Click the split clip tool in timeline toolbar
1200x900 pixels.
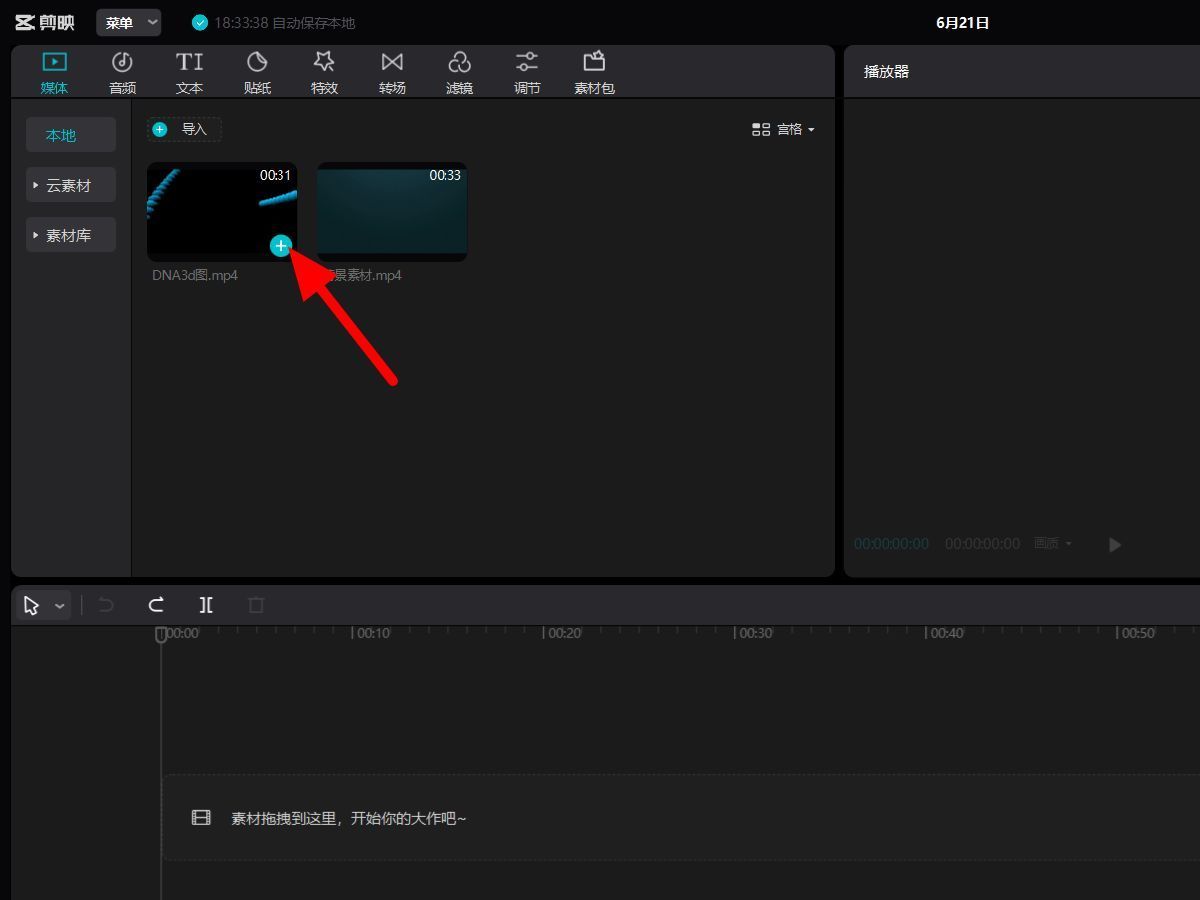pyautogui.click(x=206, y=605)
